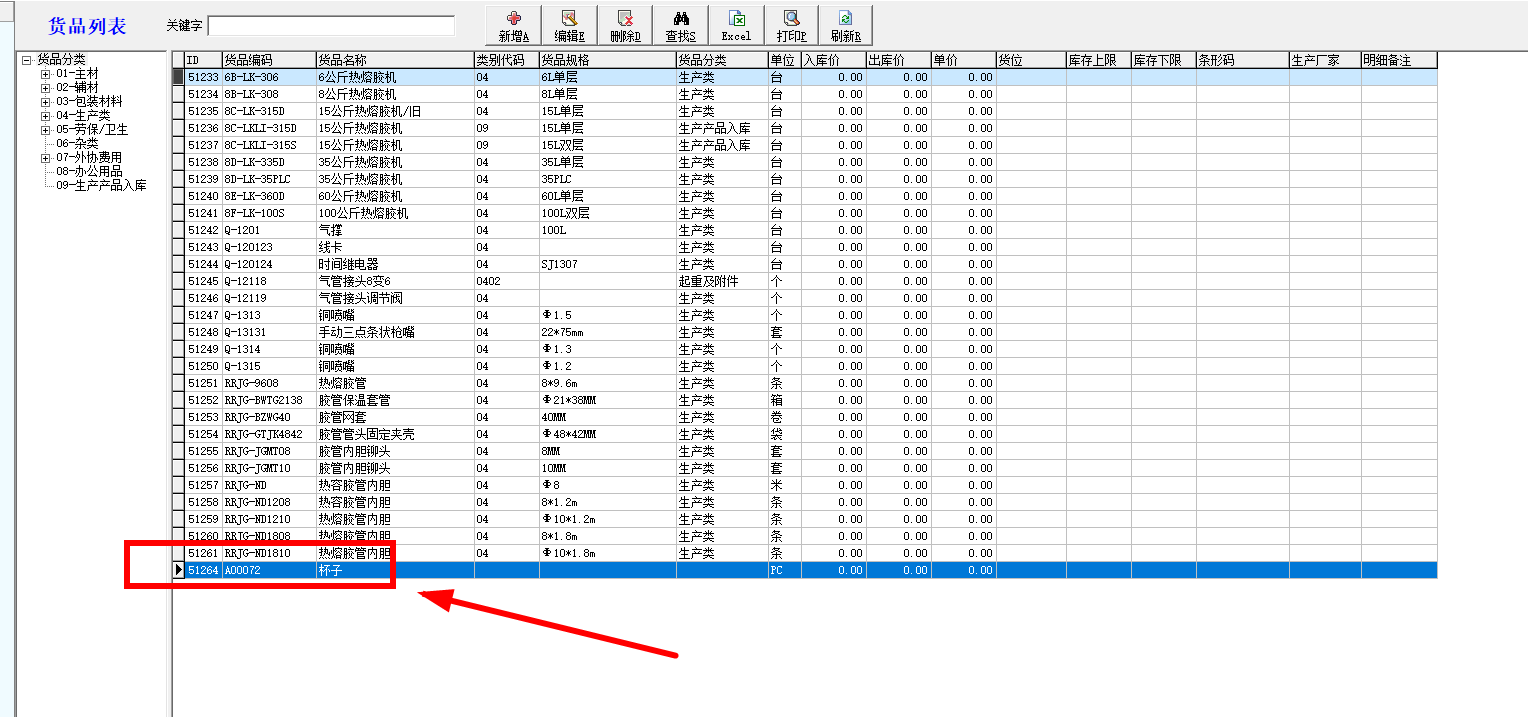The width and height of the screenshot is (1528, 717).
Task: Click the PC unit cell of row 51264
Action: [783, 570]
